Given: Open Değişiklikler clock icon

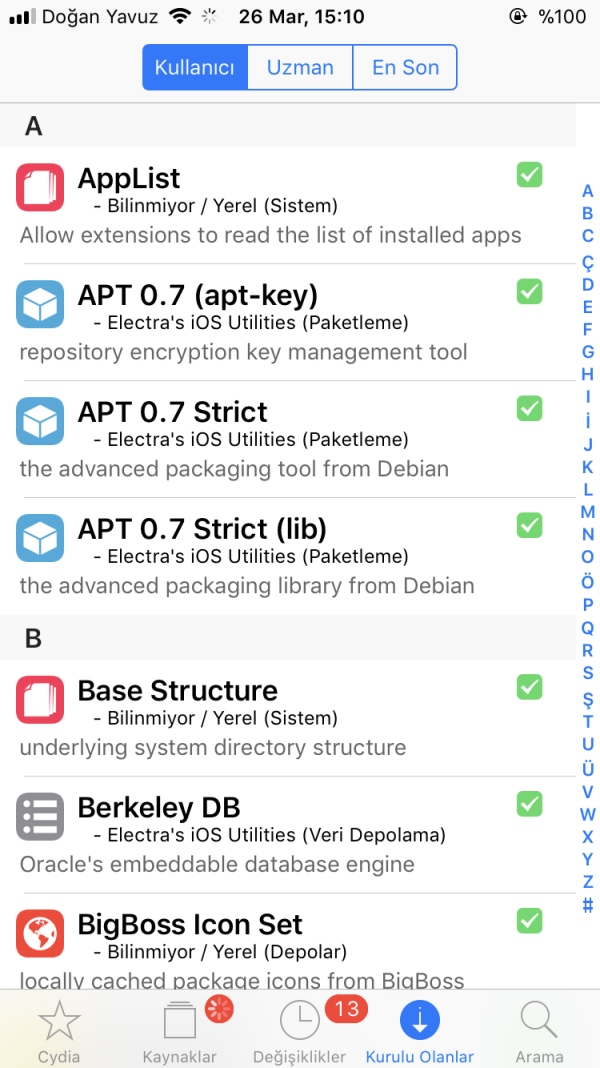Looking at the screenshot, I should 300,1021.
